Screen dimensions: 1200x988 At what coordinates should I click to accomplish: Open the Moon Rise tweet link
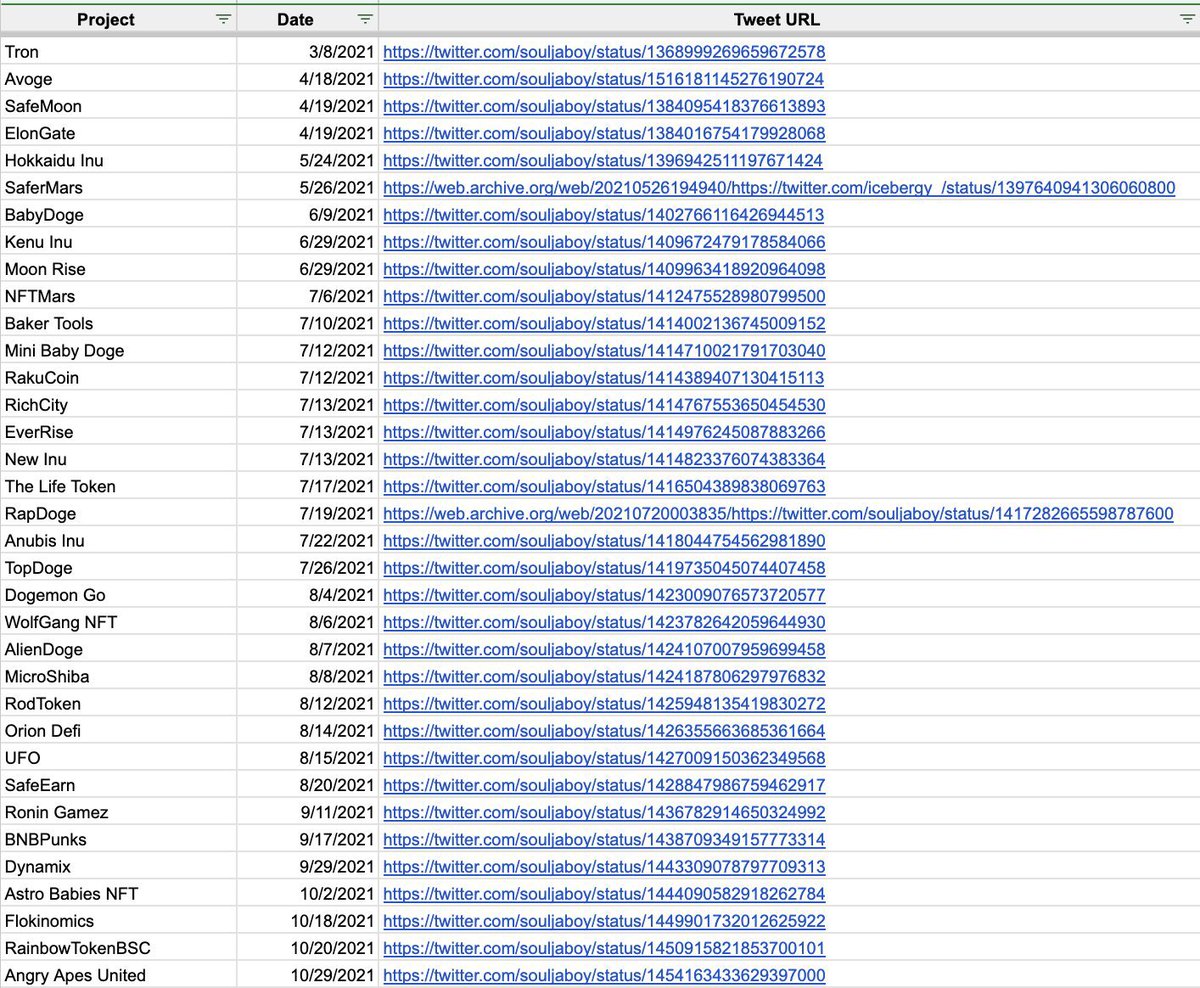click(604, 269)
